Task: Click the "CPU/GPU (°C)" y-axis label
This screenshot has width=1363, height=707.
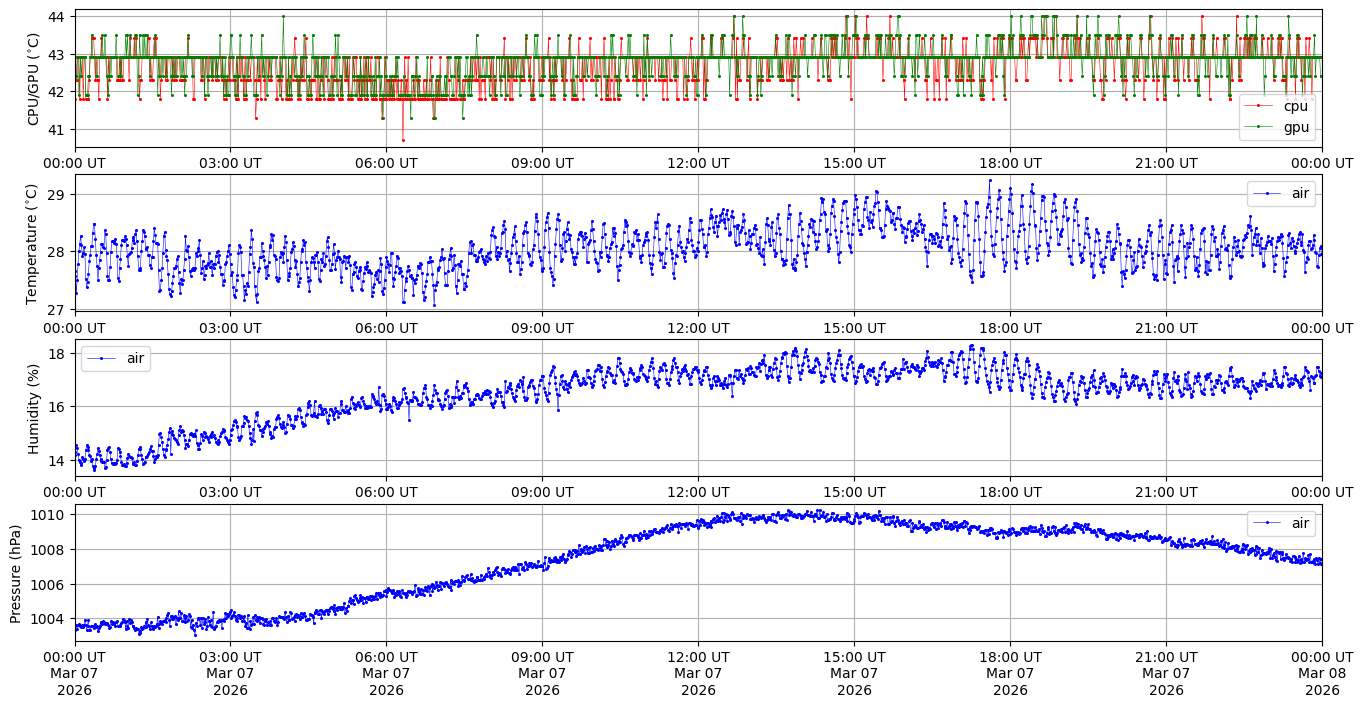Action: [x=34, y=79]
